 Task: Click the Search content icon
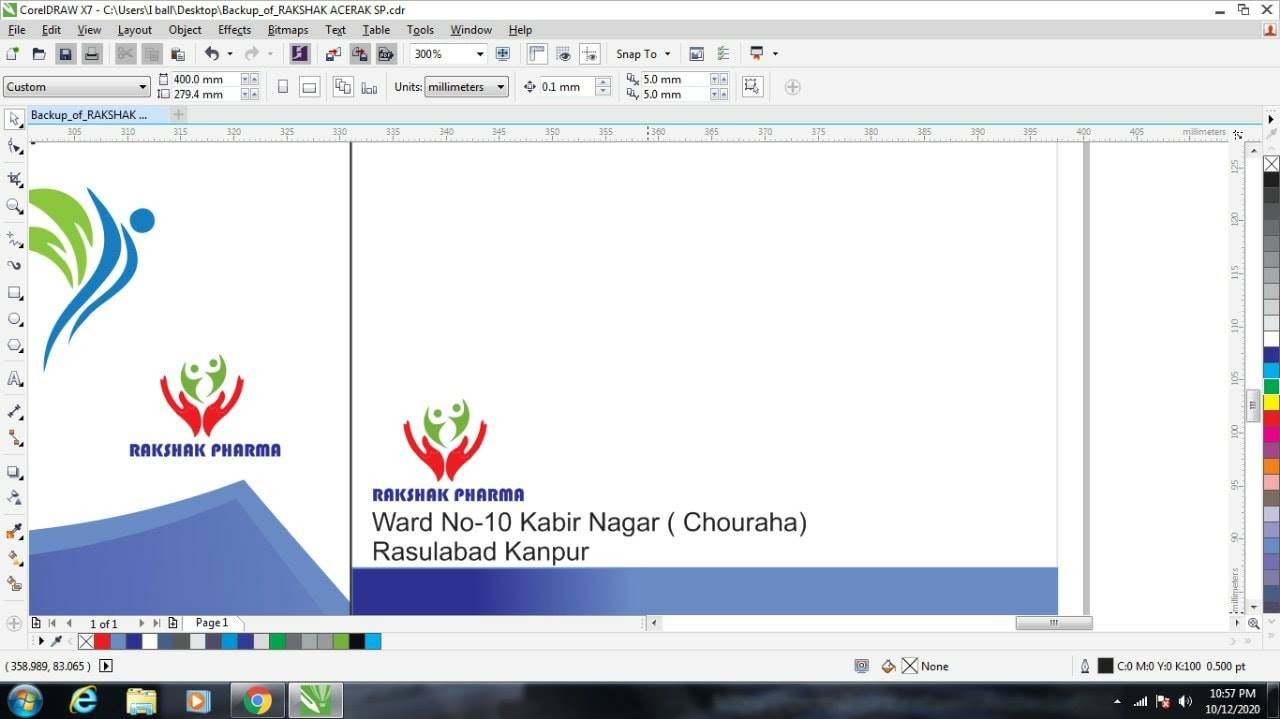(x=300, y=54)
